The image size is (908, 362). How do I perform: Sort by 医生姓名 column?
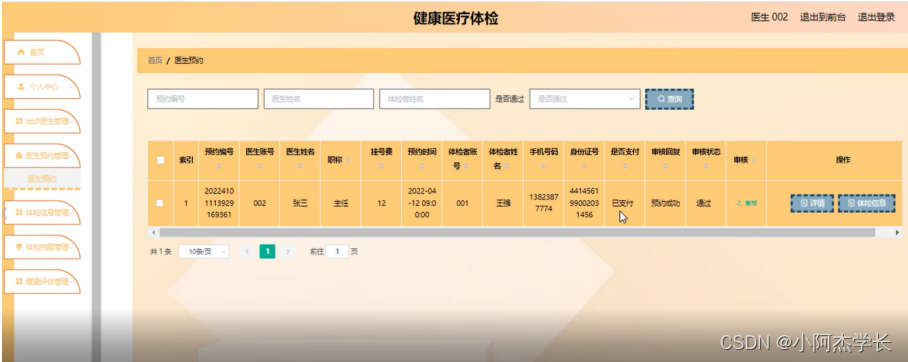click(x=300, y=166)
